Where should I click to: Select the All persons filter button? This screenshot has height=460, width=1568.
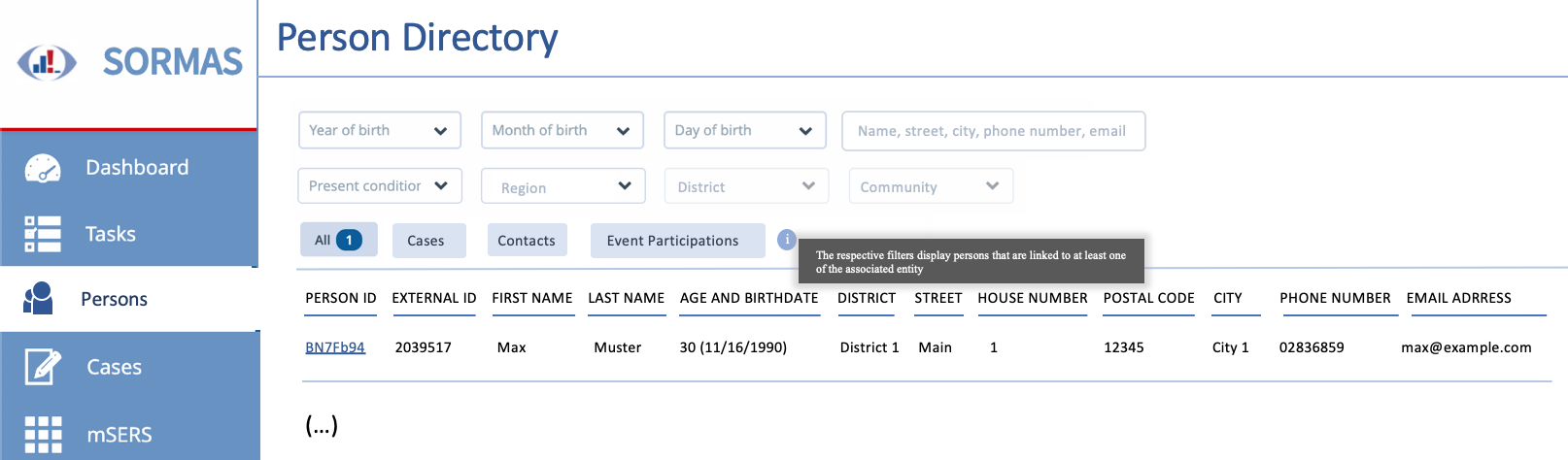[337, 240]
